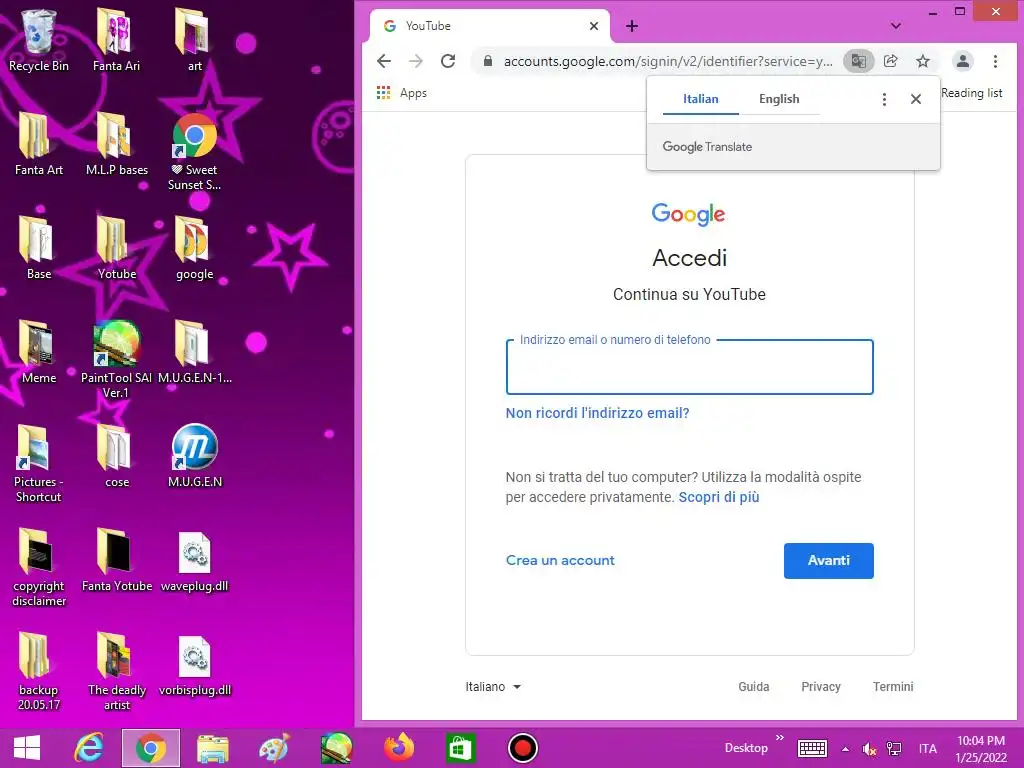Click 'Non ricordi l'indirizzo email?' link
The height and width of the screenshot is (768, 1024).
point(598,413)
